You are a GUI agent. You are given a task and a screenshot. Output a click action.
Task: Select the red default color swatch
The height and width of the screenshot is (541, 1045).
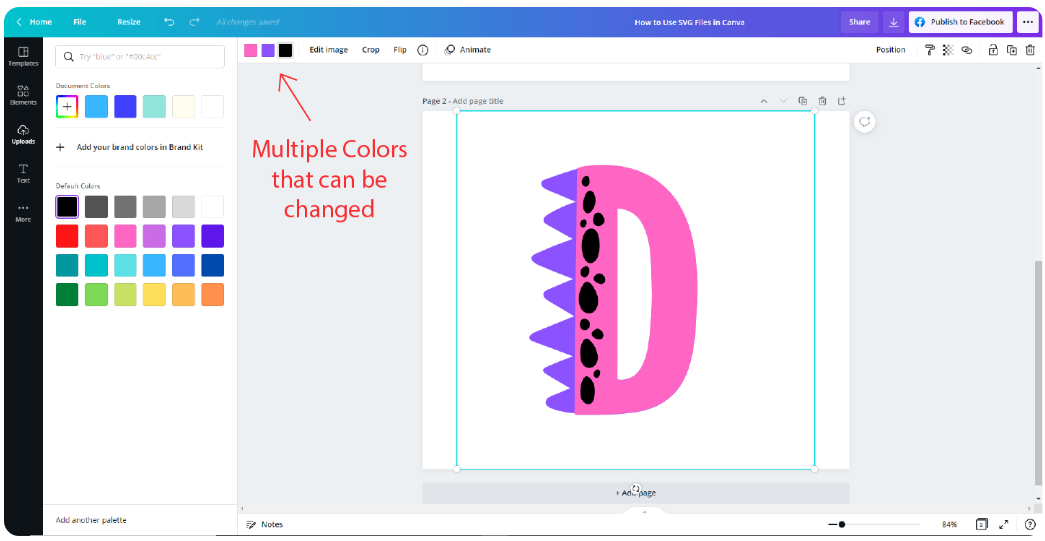pyautogui.click(x=67, y=236)
